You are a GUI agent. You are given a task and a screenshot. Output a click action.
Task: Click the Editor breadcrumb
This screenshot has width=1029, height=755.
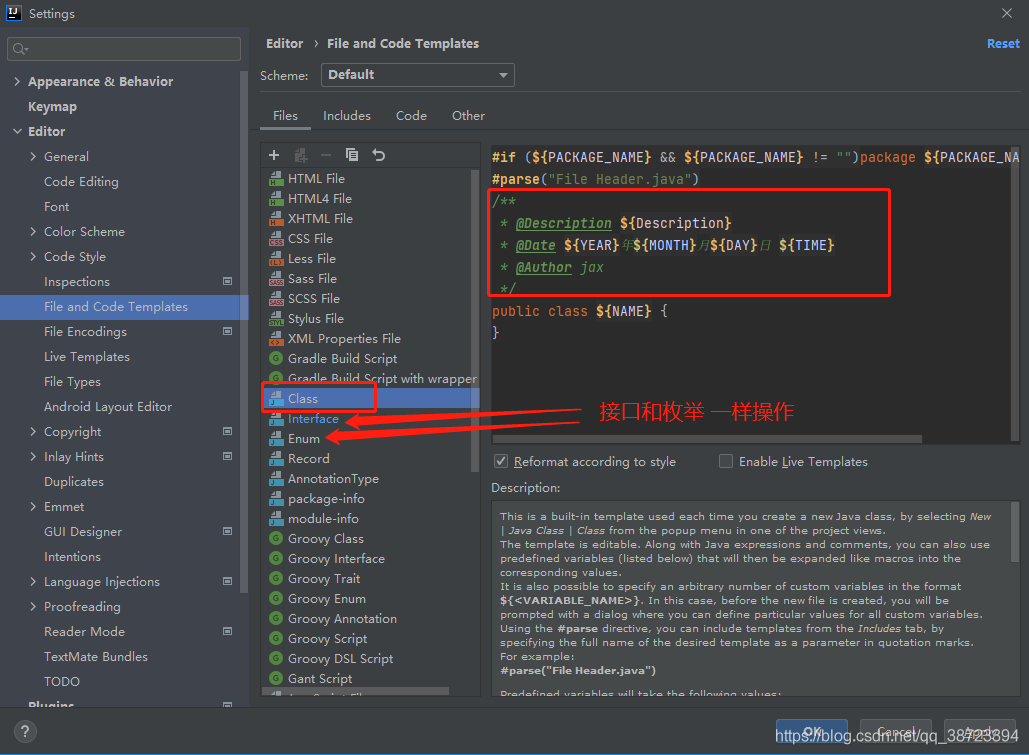point(284,43)
